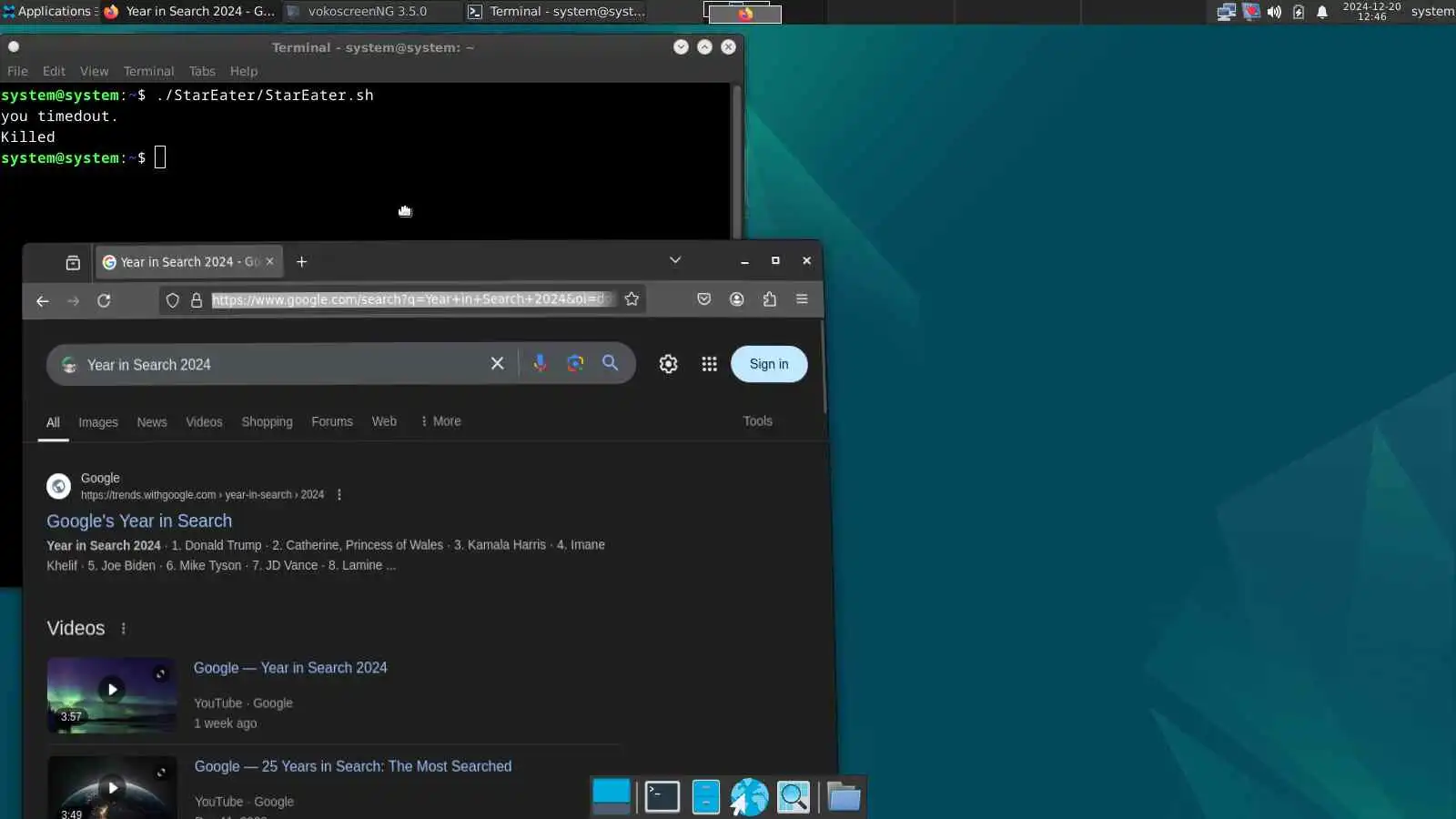Image resolution: width=1456 pixels, height=819 pixels.
Task: Switch to the Forums search tab
Action: coord(332,422)
